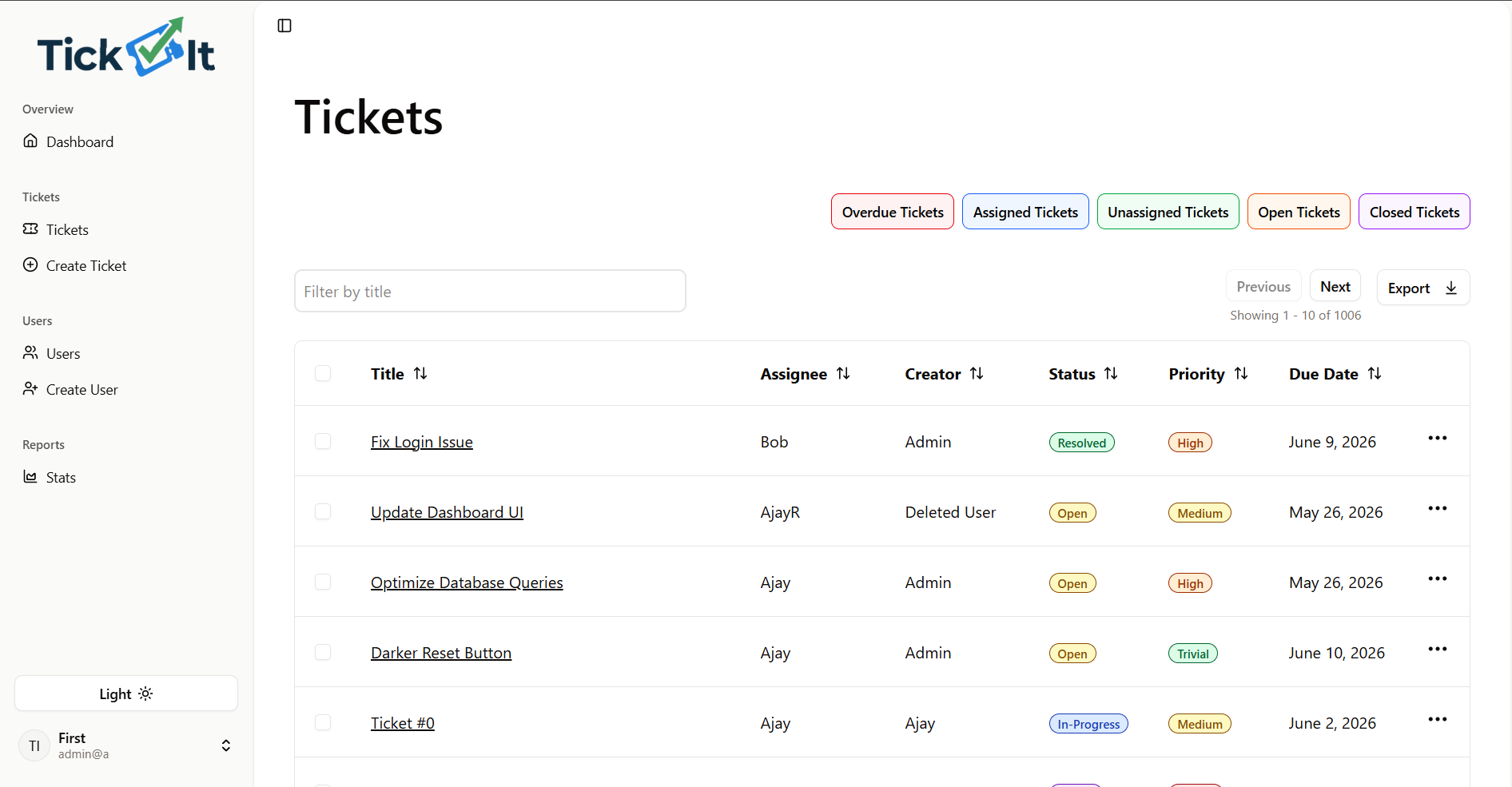Open actions menu for Update Dashboard UI

coord(1438,508)
